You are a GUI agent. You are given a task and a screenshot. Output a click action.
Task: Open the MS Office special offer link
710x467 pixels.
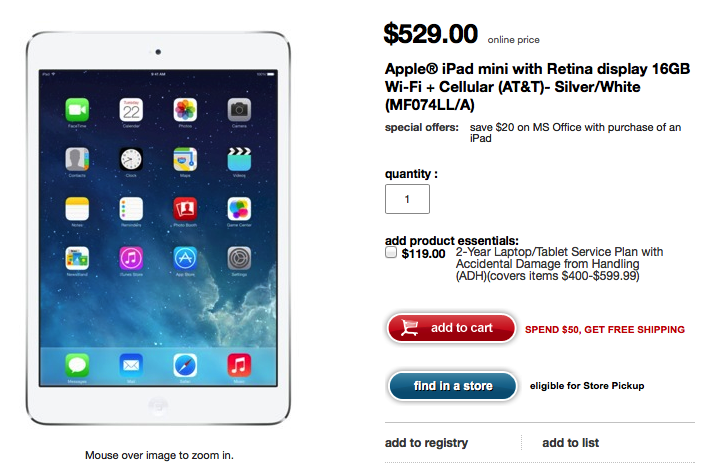coord(575,133)
